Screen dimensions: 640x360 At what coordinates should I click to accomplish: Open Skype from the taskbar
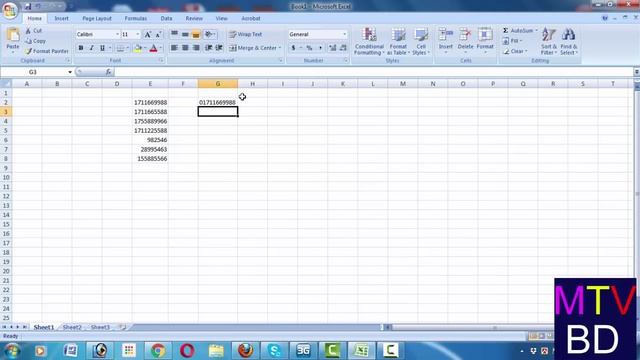click(x=275, y=351)
